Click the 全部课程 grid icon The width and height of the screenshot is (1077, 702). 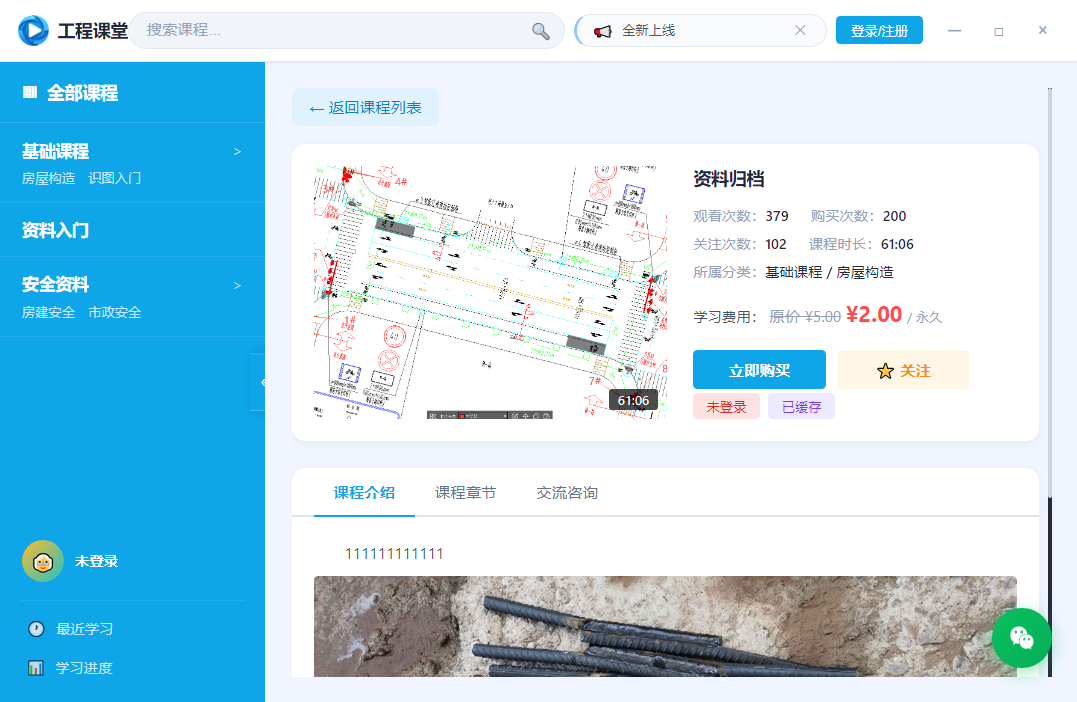[x=30, y=92]
